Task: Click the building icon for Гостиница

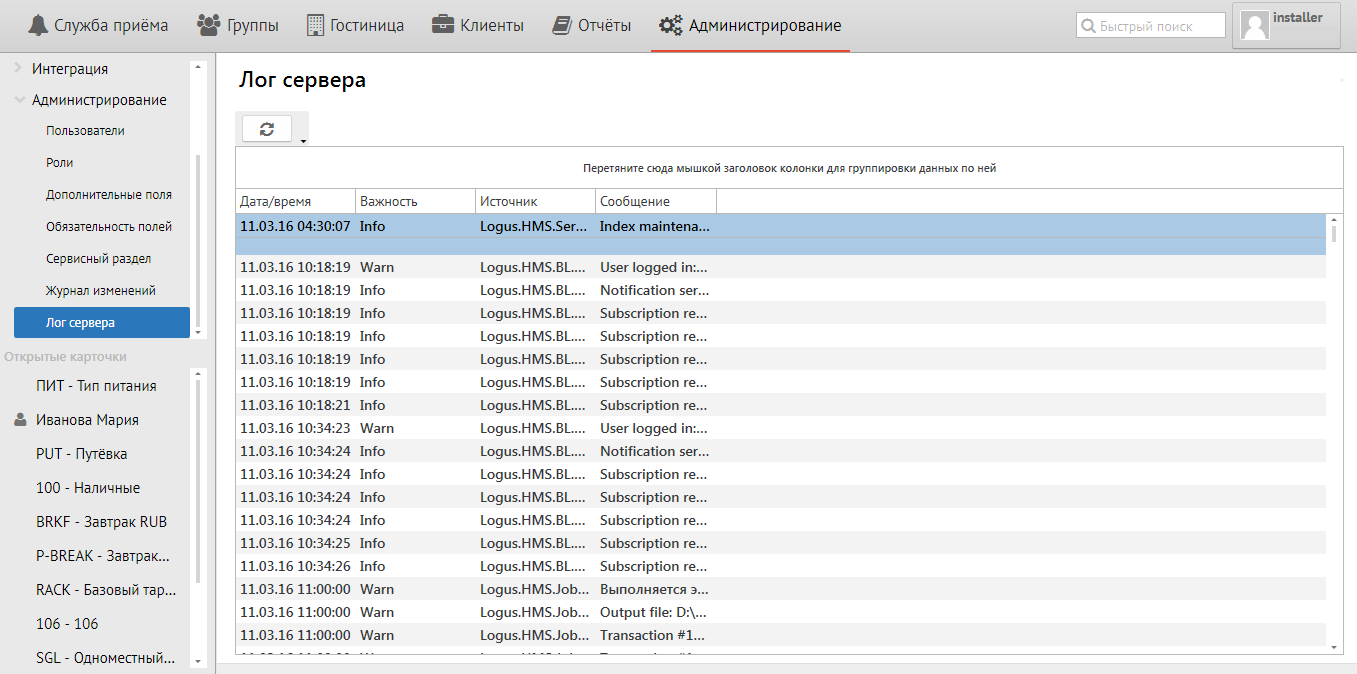Action: (315, 25)
